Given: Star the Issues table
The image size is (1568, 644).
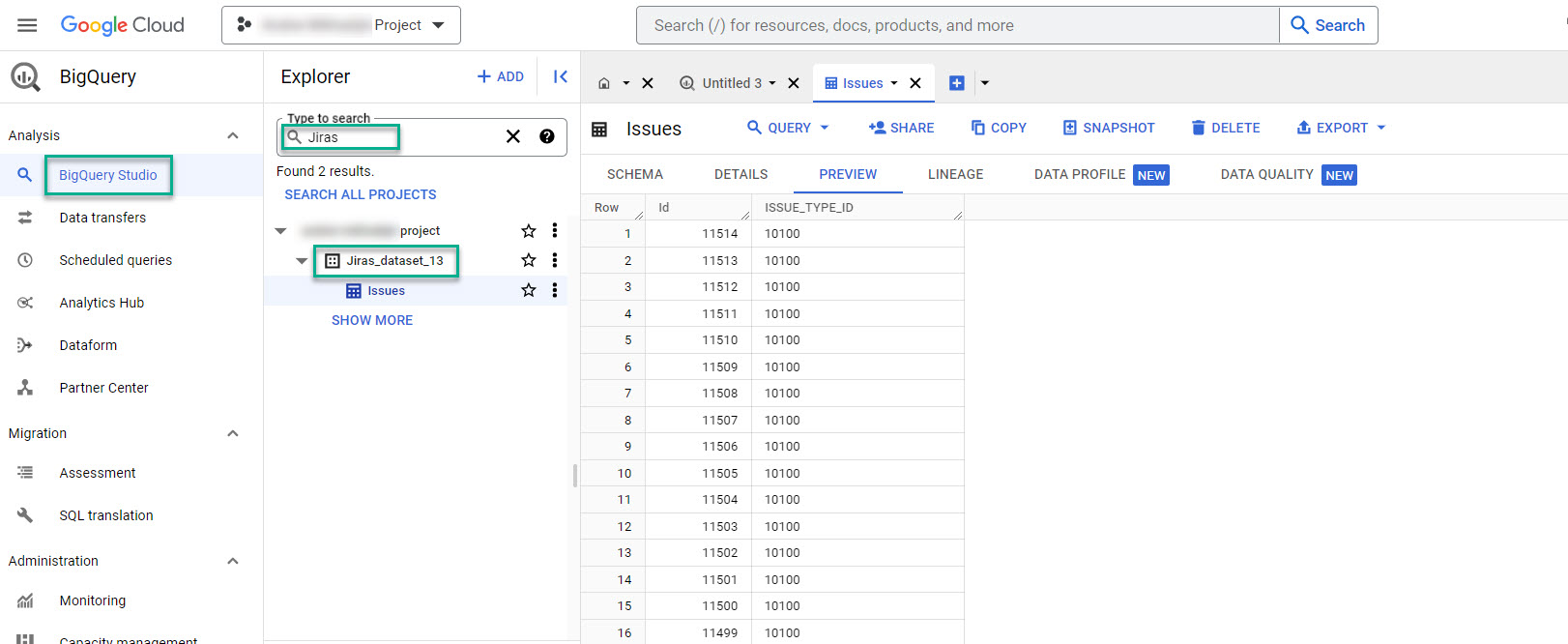Looking at the screenshot, I should coord(529,290).
